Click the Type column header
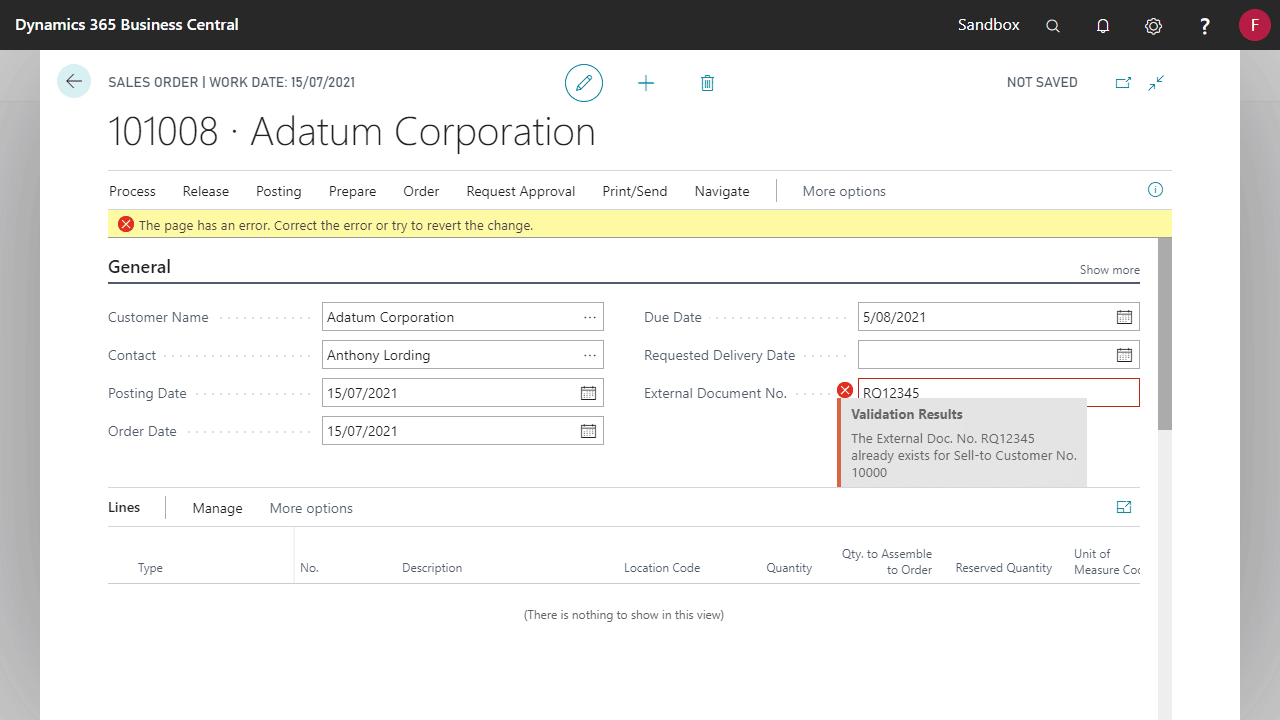The height and width of the screenshot is (720, 1280). (x=150, y=568)
